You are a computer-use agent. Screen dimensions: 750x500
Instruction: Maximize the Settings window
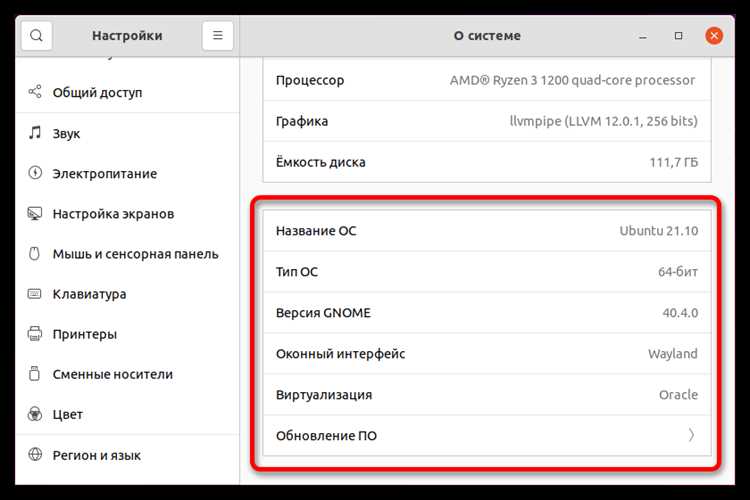[678, 35]
